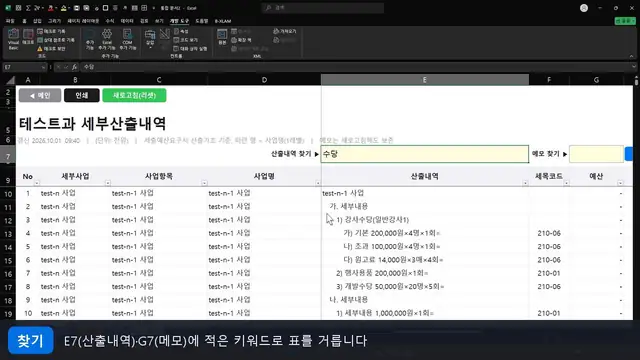The image size is (640, 360).
Task: Open the No column filter dropdown
Action: click(37, 183)
